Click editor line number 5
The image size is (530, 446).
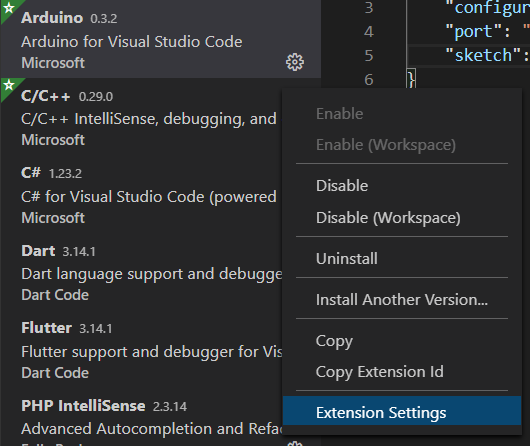369,55
